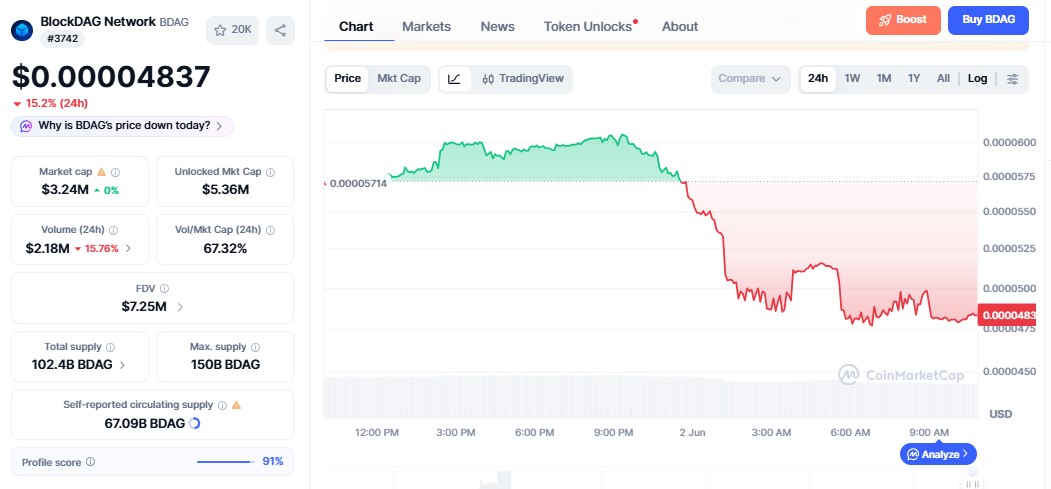The image size is (1051, 489).
Task: Click the 15.2% (24h) change text
Action: pyautogui.click(x=57, y=104)
